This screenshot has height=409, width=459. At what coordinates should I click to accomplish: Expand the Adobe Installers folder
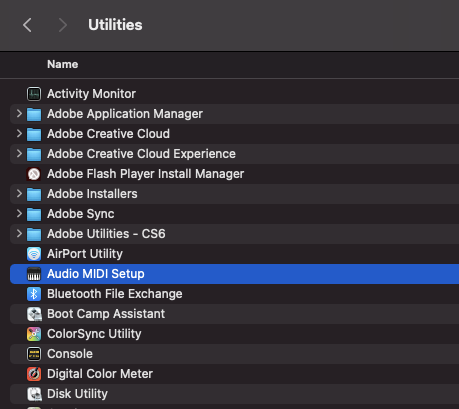pos(19,194)
